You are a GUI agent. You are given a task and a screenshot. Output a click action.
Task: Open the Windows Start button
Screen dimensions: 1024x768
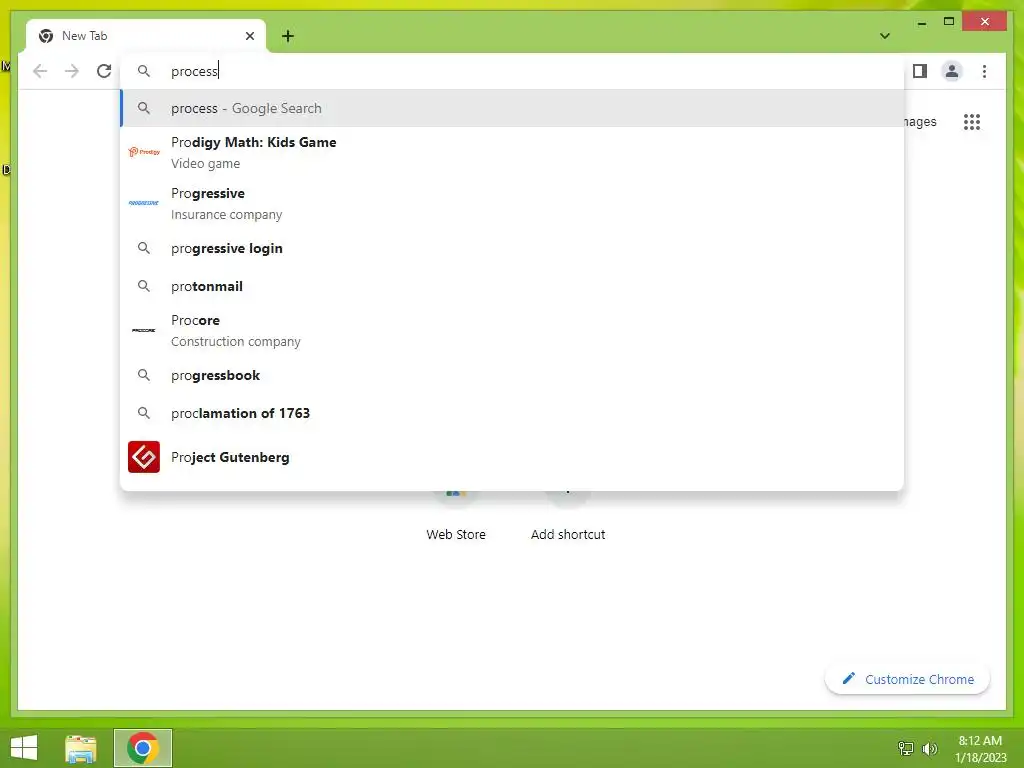pyautogui.click(x=24, y=748)
